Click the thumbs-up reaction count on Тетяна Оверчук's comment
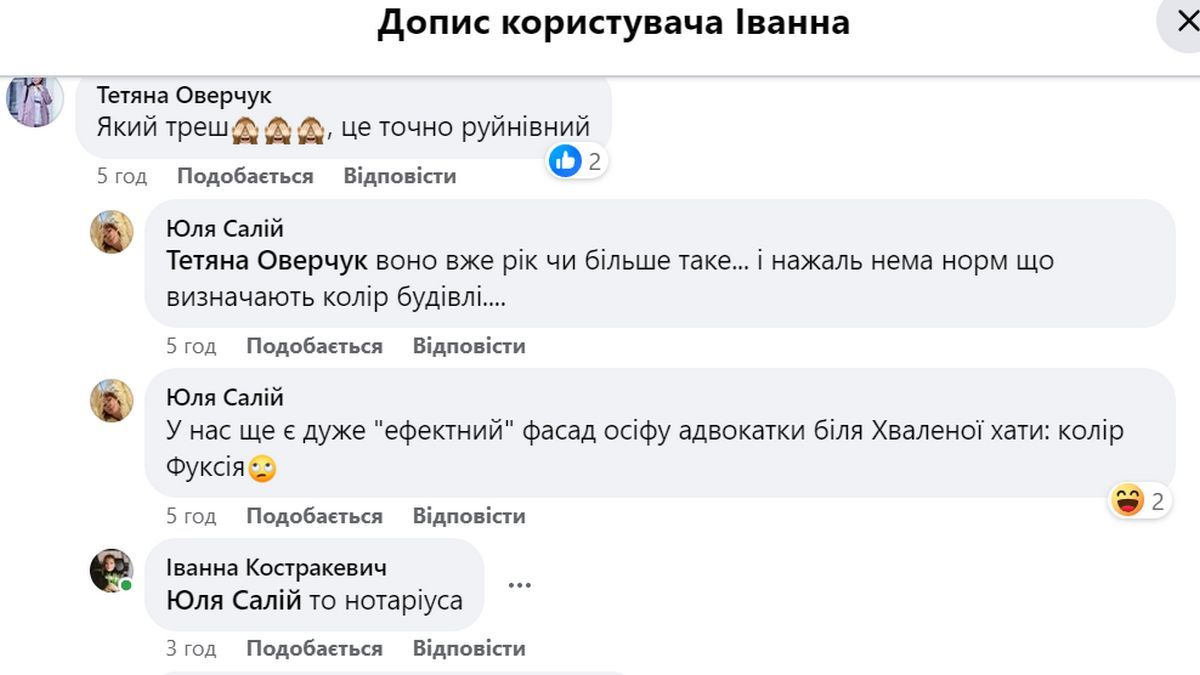 [x=576, y=161]
